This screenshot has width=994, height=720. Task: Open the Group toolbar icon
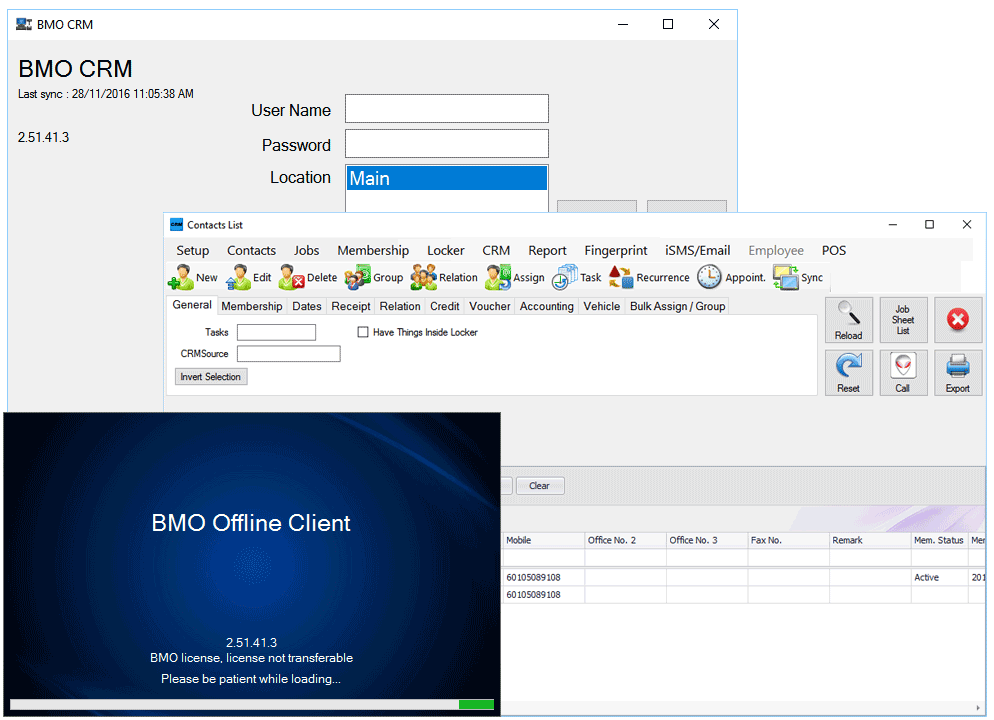(x=358, y=278)
